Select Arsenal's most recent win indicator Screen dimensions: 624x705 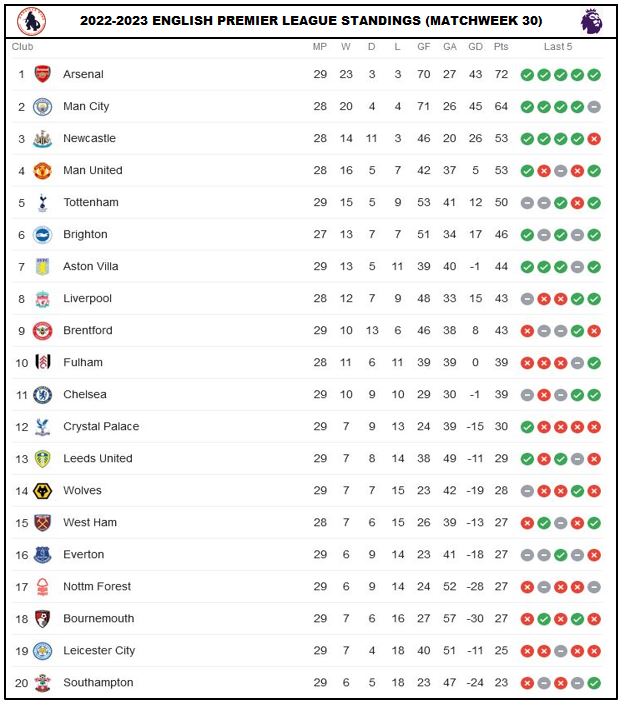(x=594, y=75)
